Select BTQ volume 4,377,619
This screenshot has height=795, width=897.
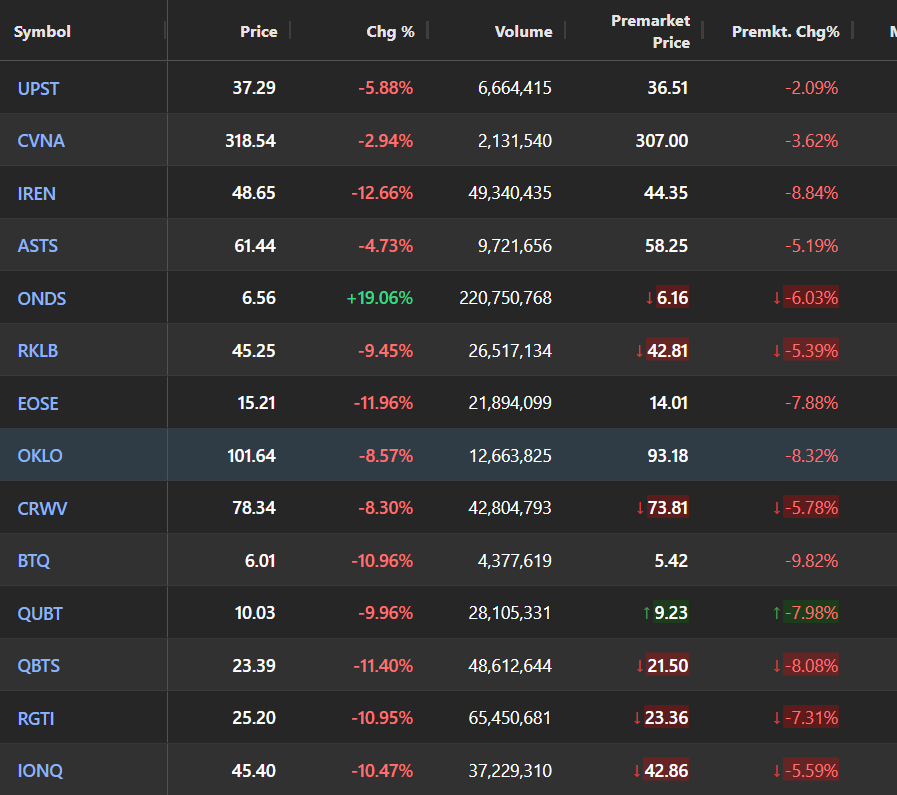[515, 561]
